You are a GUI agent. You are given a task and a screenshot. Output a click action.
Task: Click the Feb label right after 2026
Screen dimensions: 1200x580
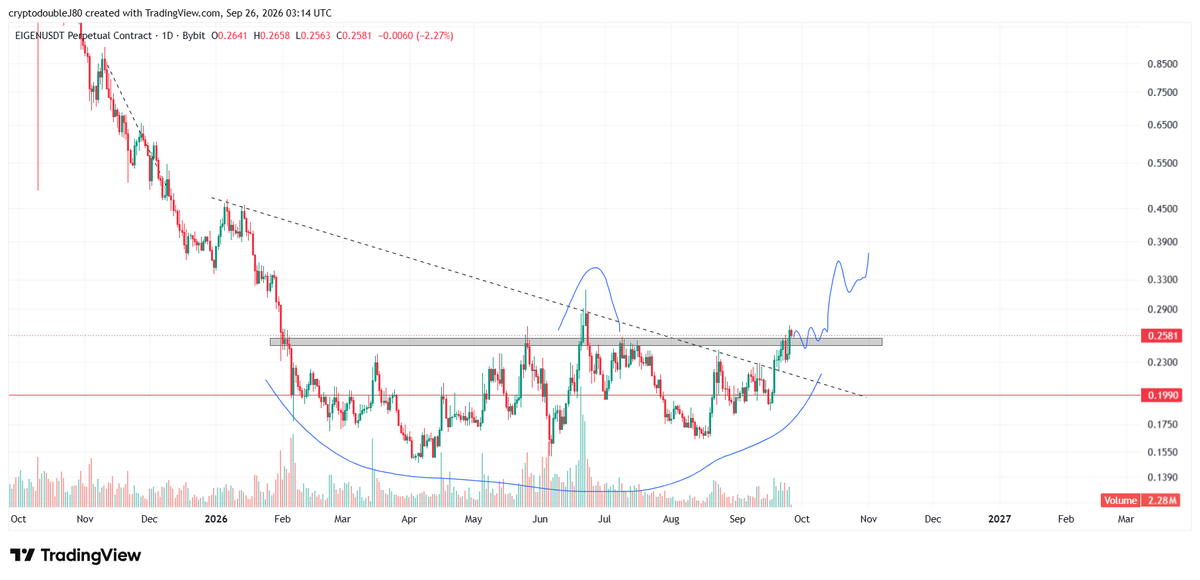(x=281, y=520)
